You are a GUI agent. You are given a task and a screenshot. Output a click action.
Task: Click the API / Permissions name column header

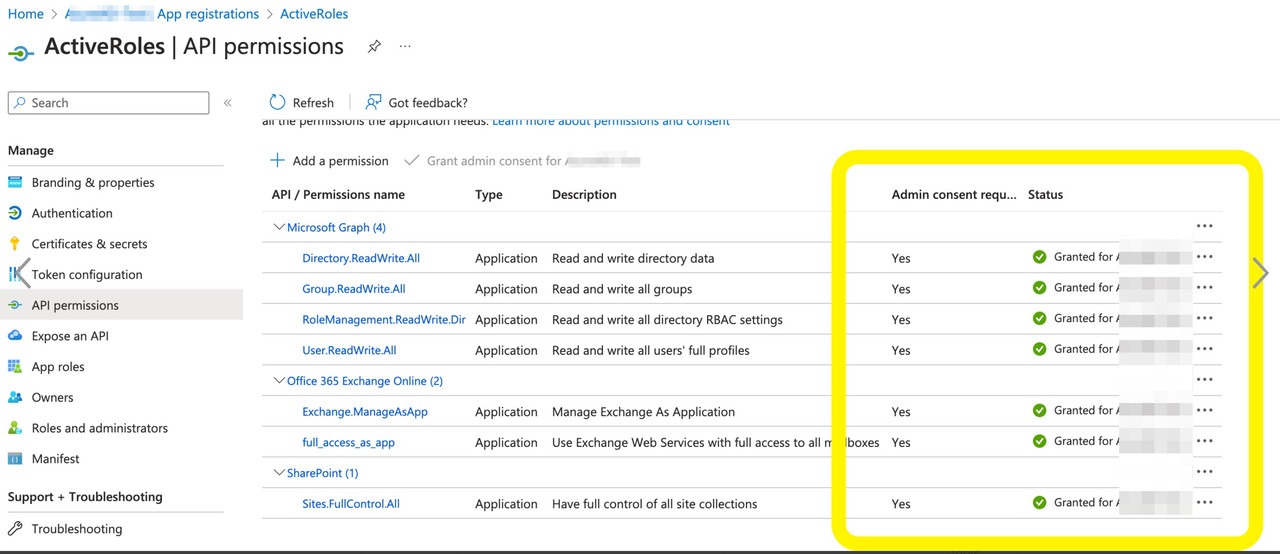pyautogui.click(x=338, y=195)
